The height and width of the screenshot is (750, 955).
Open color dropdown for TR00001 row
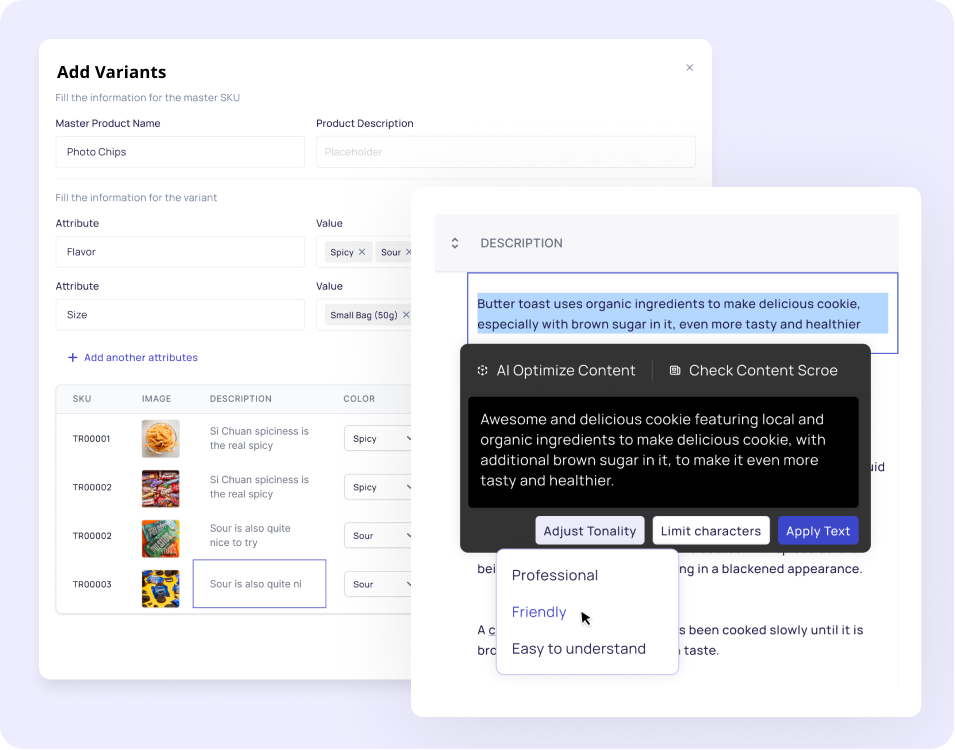pyautogui.click(x=378, y=438)
